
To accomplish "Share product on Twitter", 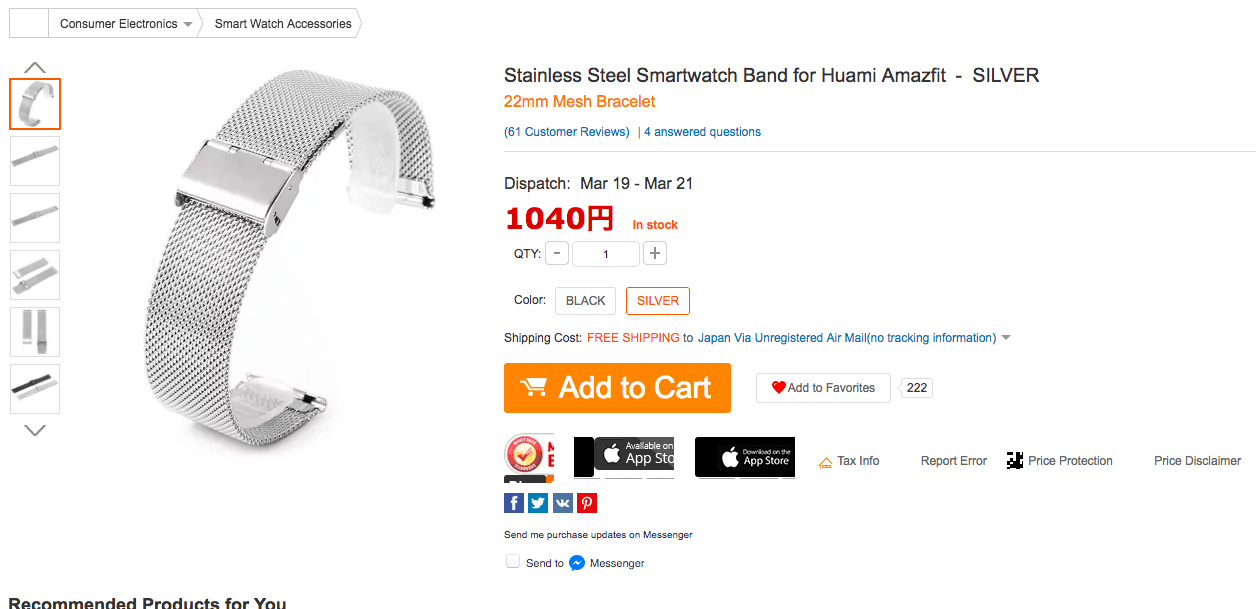I will pyautogui.click(x=538, y=503).
